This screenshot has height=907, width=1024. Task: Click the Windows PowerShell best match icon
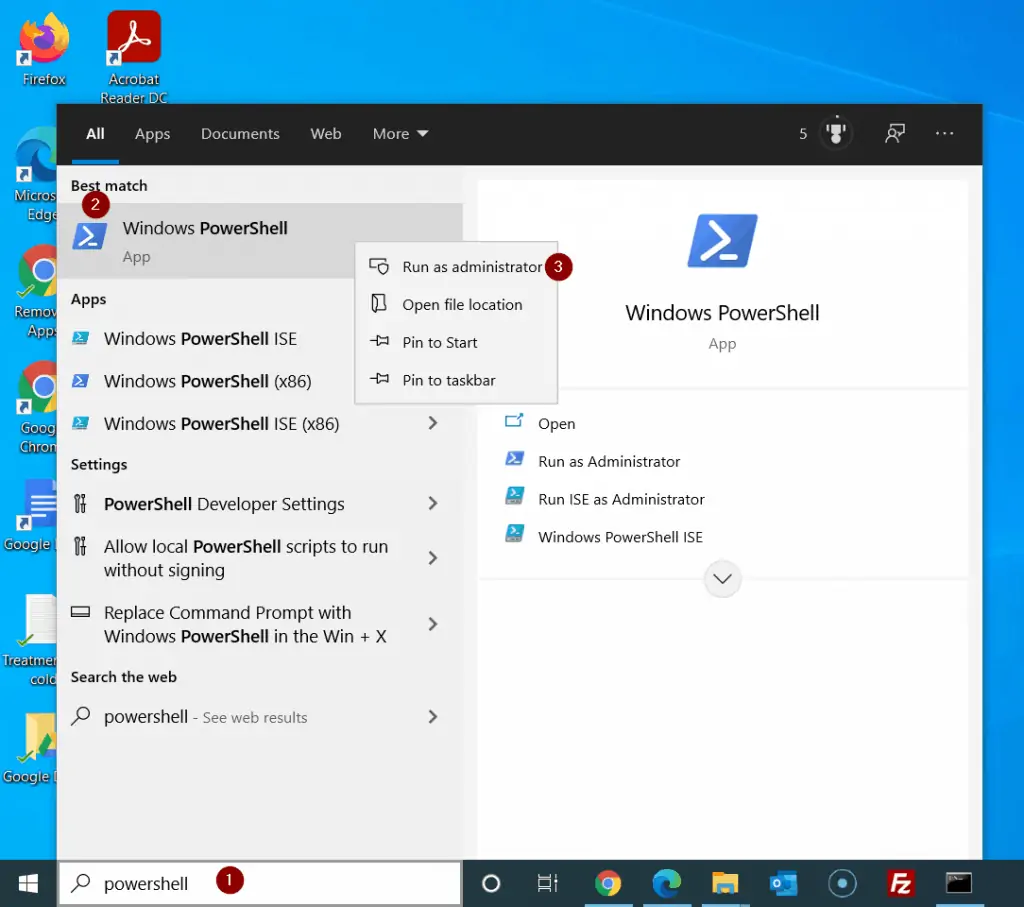pyautogui.click(x=89, y=236)
